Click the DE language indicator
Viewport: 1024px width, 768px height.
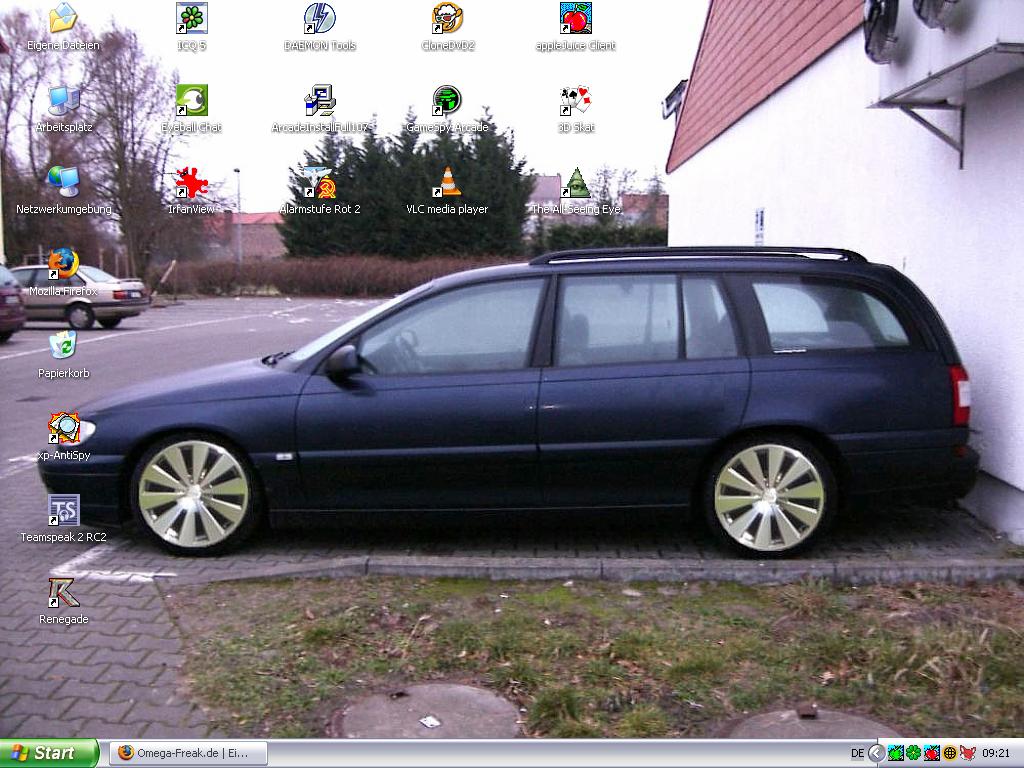(857, 753)
